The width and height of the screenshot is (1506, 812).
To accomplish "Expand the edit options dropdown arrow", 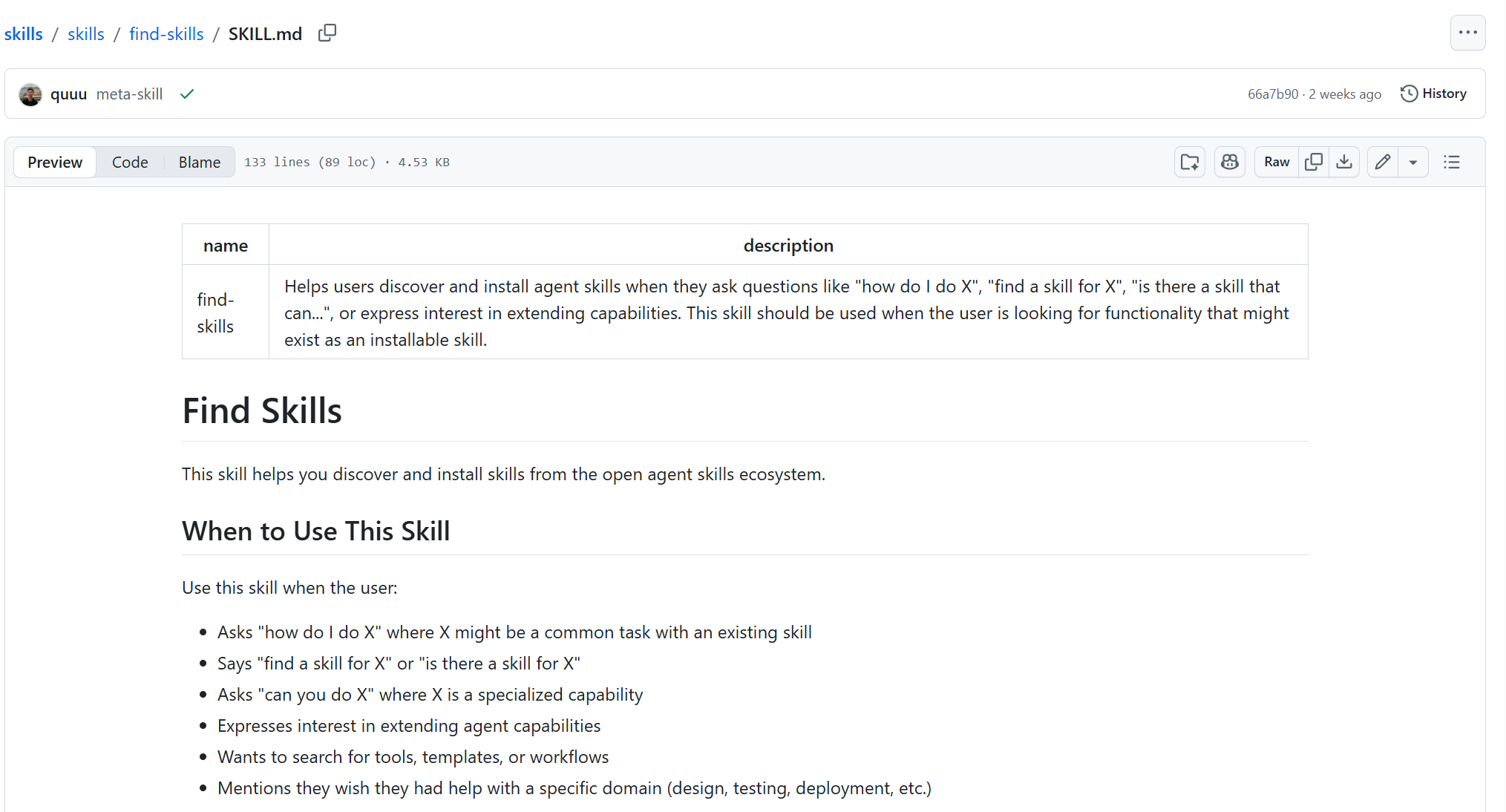I will (1413, 162).
